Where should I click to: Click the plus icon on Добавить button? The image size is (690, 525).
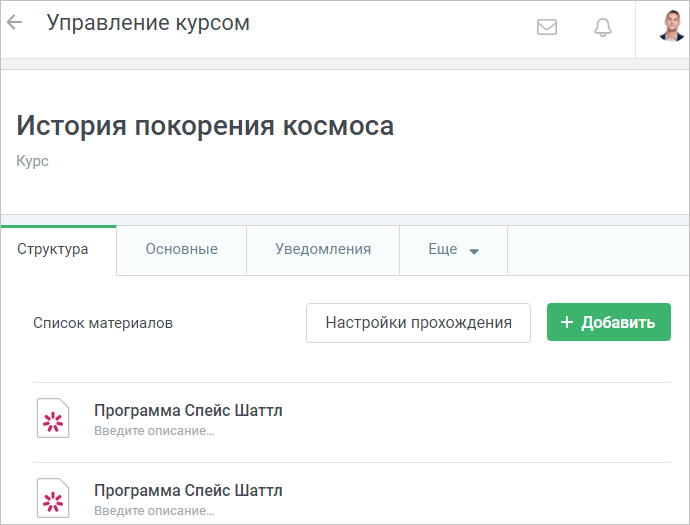[x=567, y=322]
